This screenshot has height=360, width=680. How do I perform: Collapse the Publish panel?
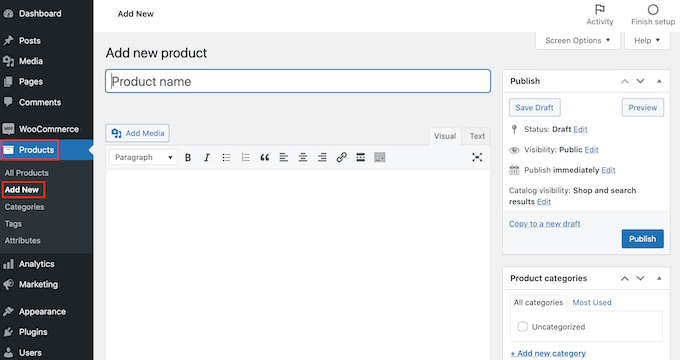pos(659,81)
